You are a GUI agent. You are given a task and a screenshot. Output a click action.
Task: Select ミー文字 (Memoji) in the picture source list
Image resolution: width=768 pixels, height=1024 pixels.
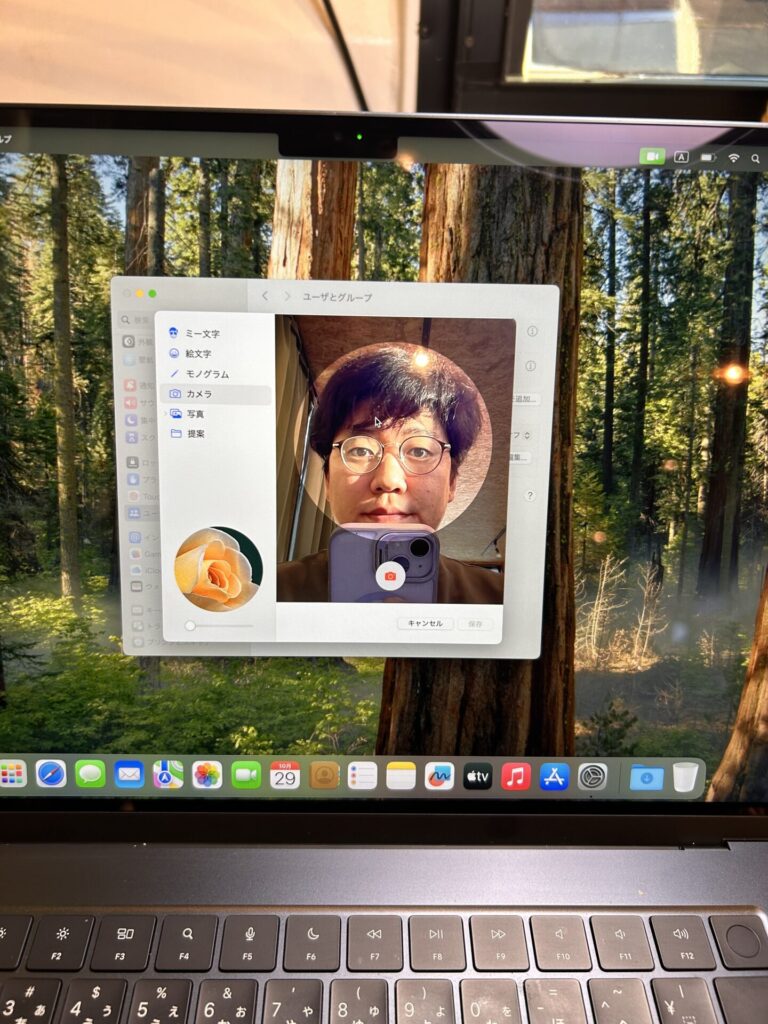201,333
